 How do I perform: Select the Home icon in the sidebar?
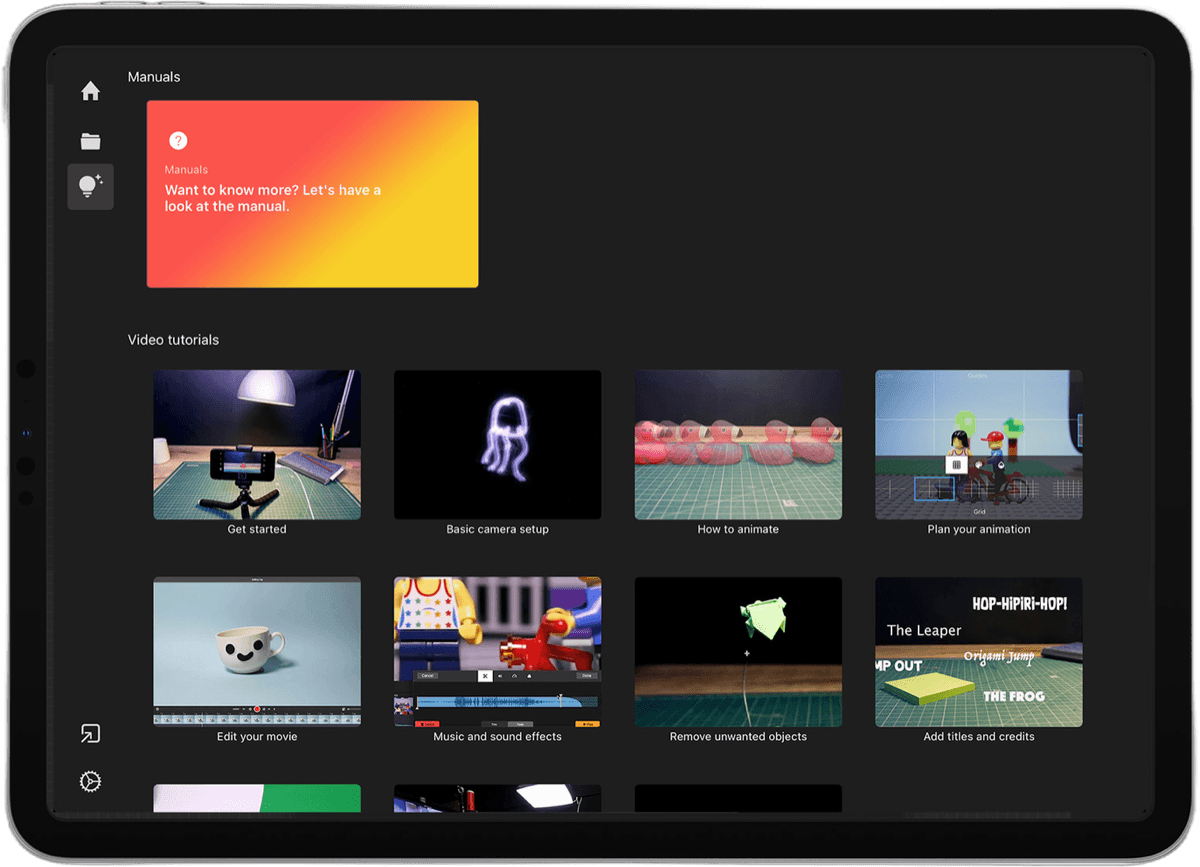click(x=90, y=90)
